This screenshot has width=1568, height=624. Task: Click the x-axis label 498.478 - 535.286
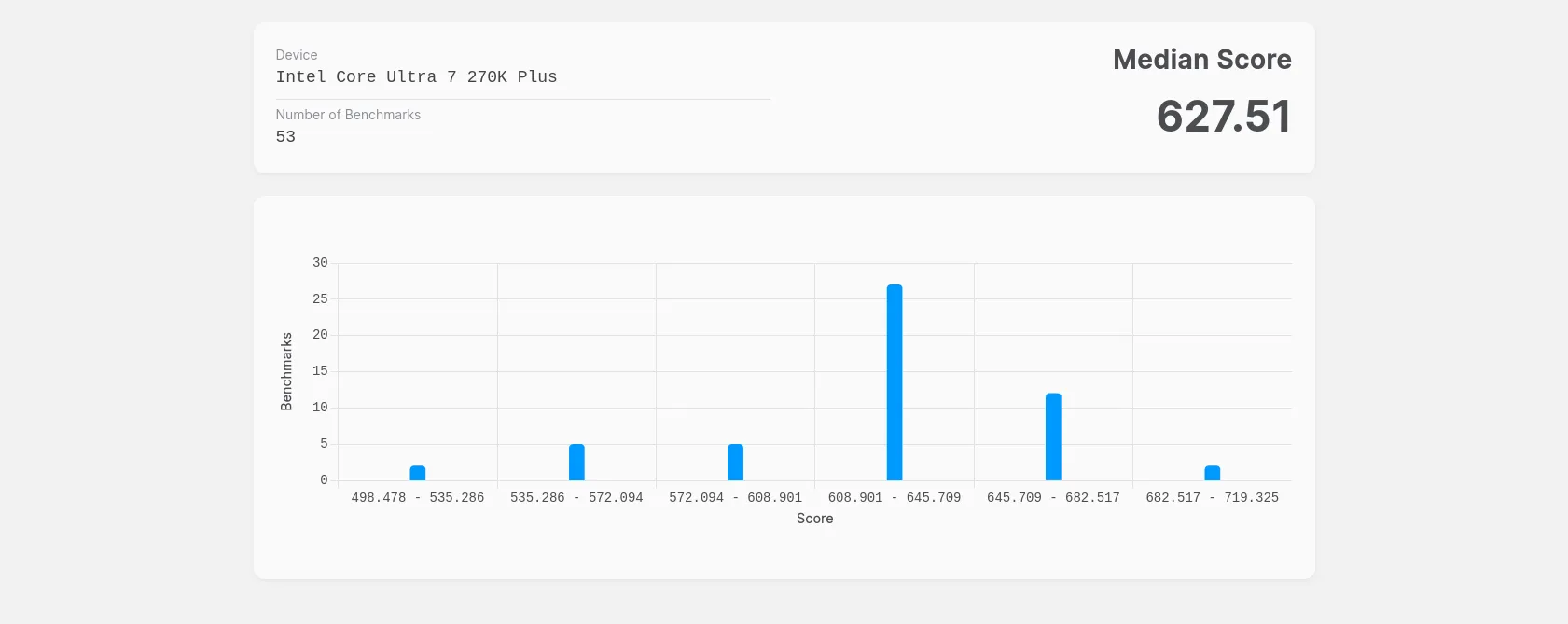418,498
